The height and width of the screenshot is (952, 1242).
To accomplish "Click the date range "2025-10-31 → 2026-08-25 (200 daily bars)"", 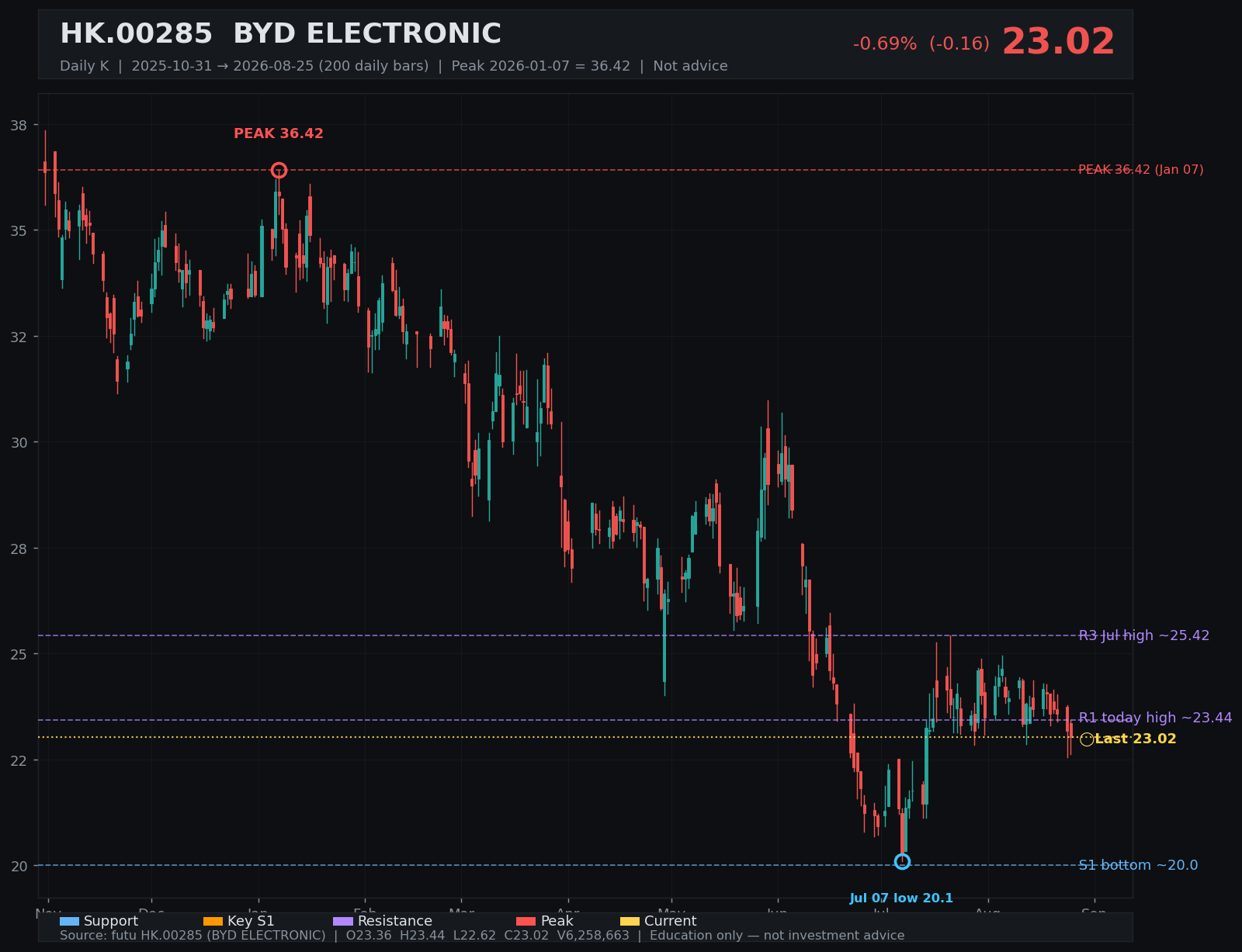I will point(280,66).
